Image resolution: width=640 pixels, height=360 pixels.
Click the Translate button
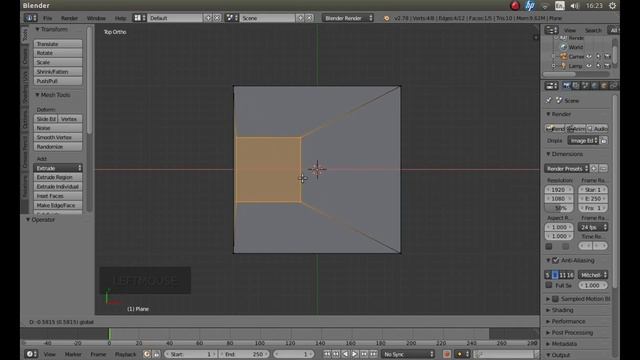tap(58, 44)
